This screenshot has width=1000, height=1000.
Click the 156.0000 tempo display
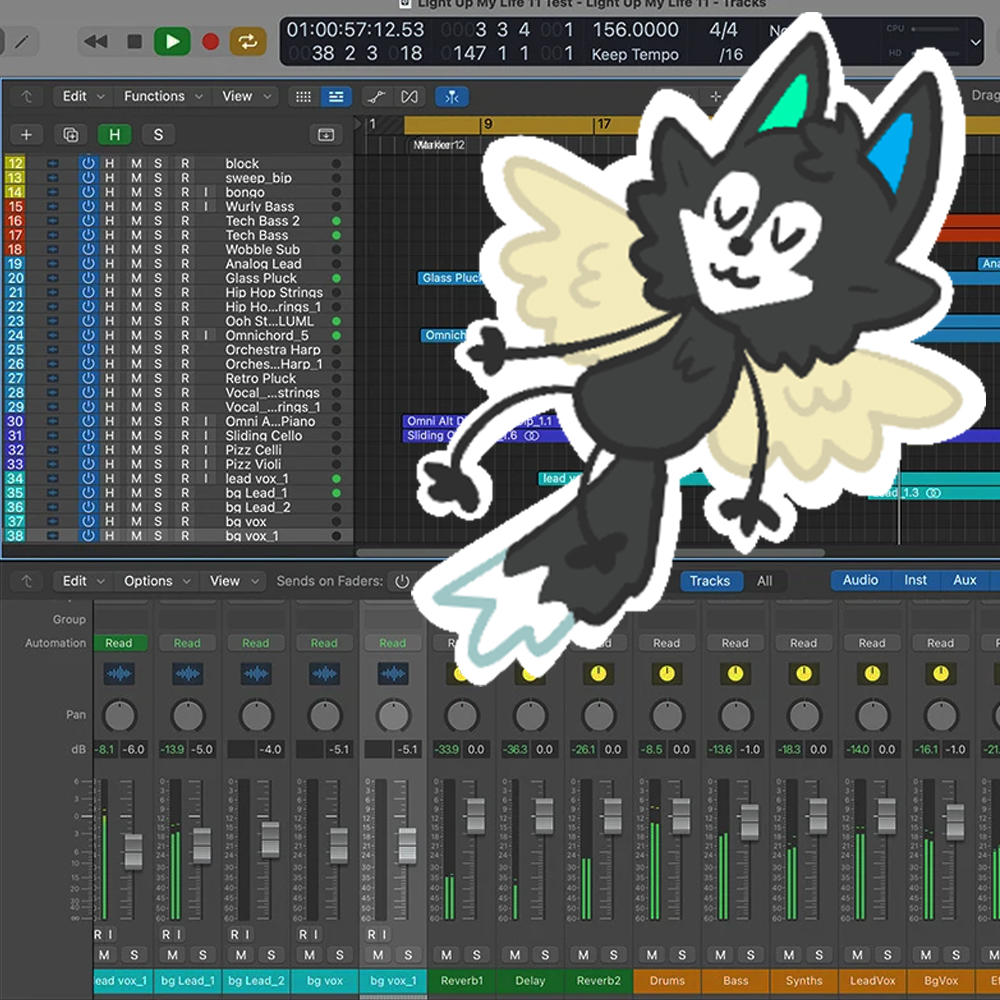[x=635, y=30]
